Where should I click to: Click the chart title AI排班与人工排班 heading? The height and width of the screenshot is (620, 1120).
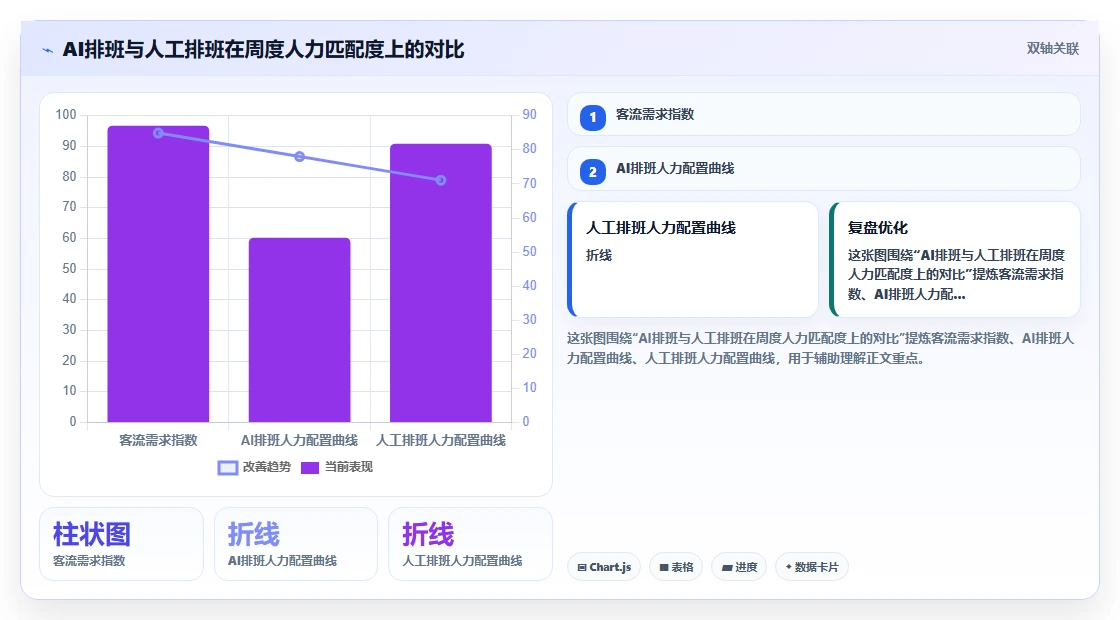[x=264, y=49]
